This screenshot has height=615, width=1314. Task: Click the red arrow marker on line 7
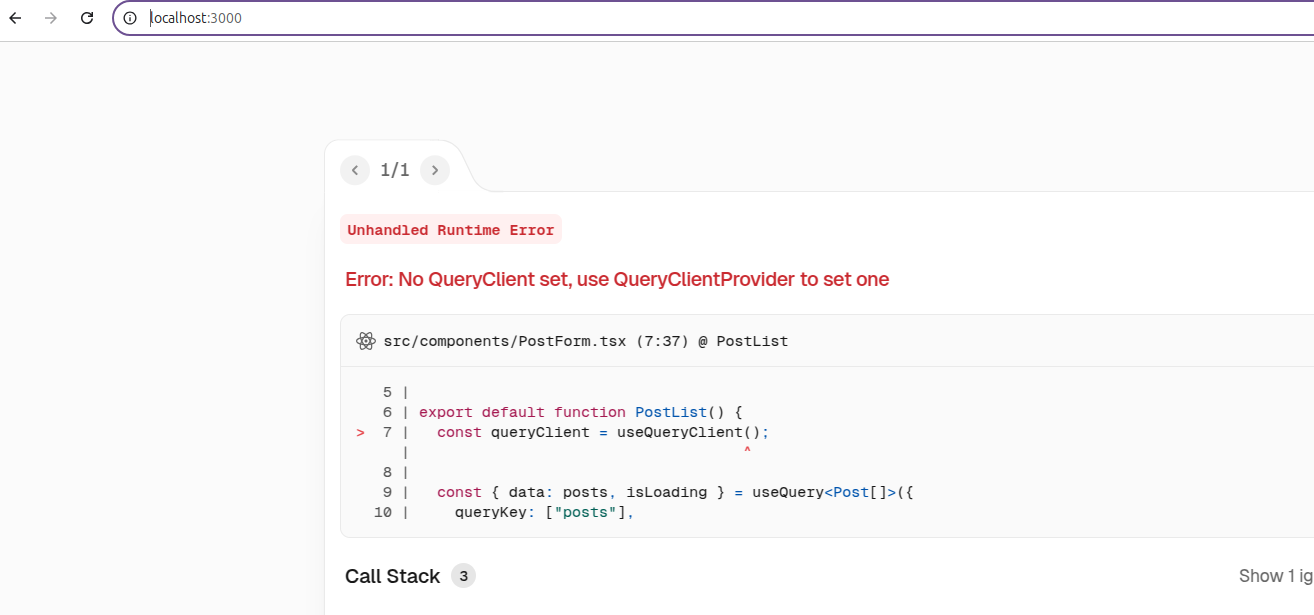point(360,432)
